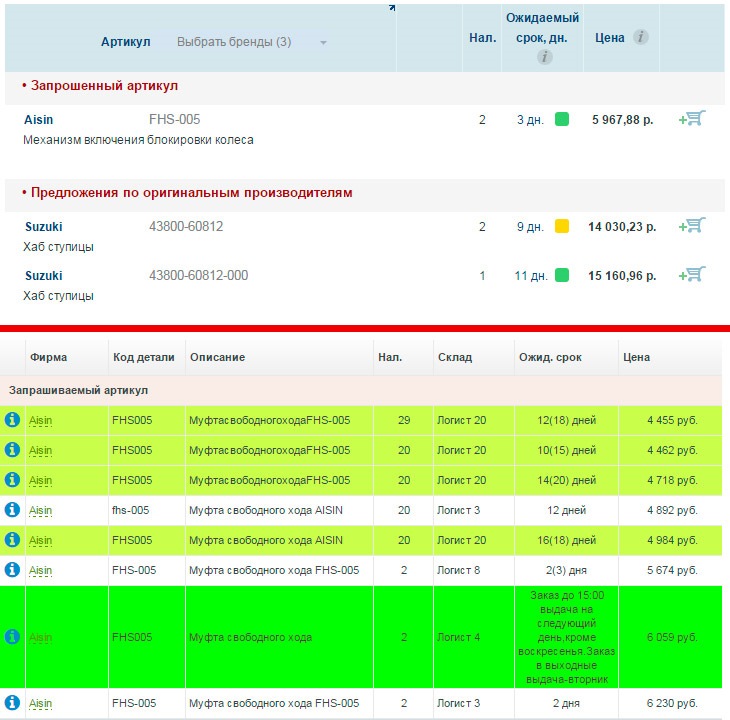Image resolution: width=730 pixels, height=720 pixels.
Task: Click article number 43800-60812-000
Action: point(198,276)
